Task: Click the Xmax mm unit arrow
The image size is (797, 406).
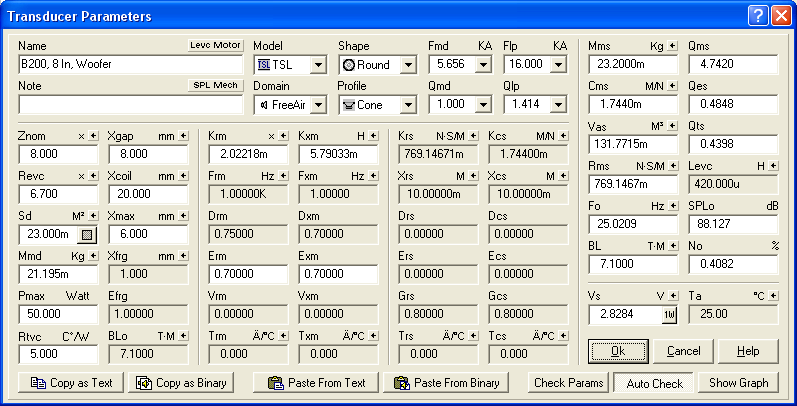Action: point(183,215)
